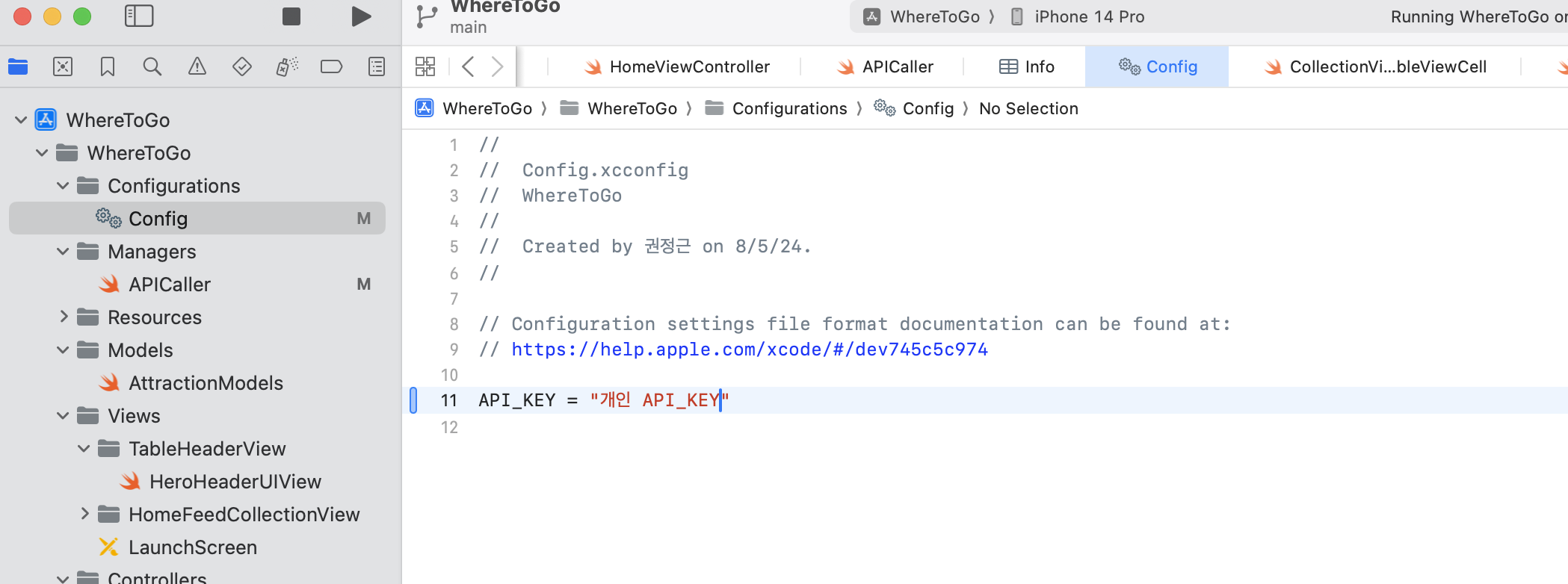The image size is (1568, 584).
Task: Click WhereToGo folder in jump bar
Action: [619, 108]
